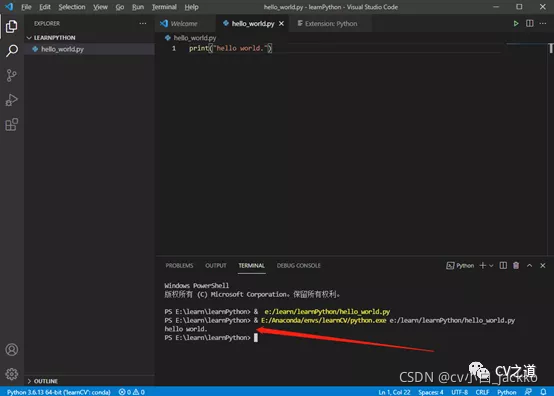Open the Explorer view in activity bar
Image resolution: width=554 pixels, height=396 pixels.
point(12,26)
